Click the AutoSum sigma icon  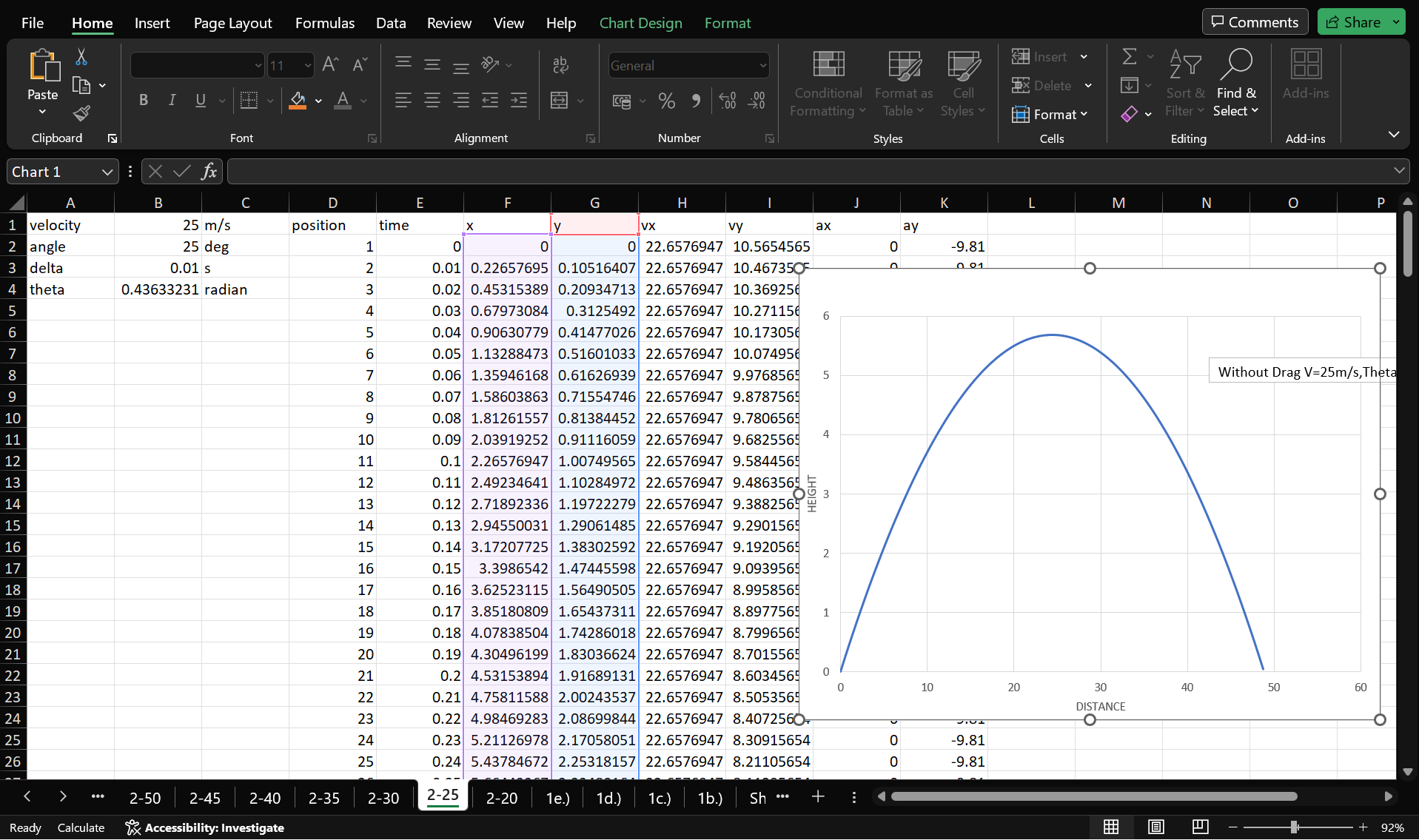(1129, 57)
